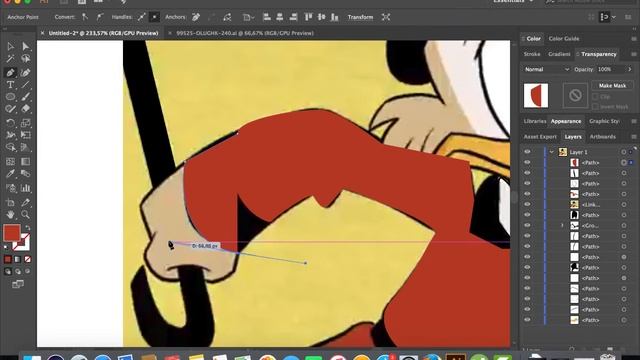Image resolution: width=640 pixels, height=360 pixels.
Task: Hide the <Gro...> group sublayer
Action: click(x=527, y=225)
